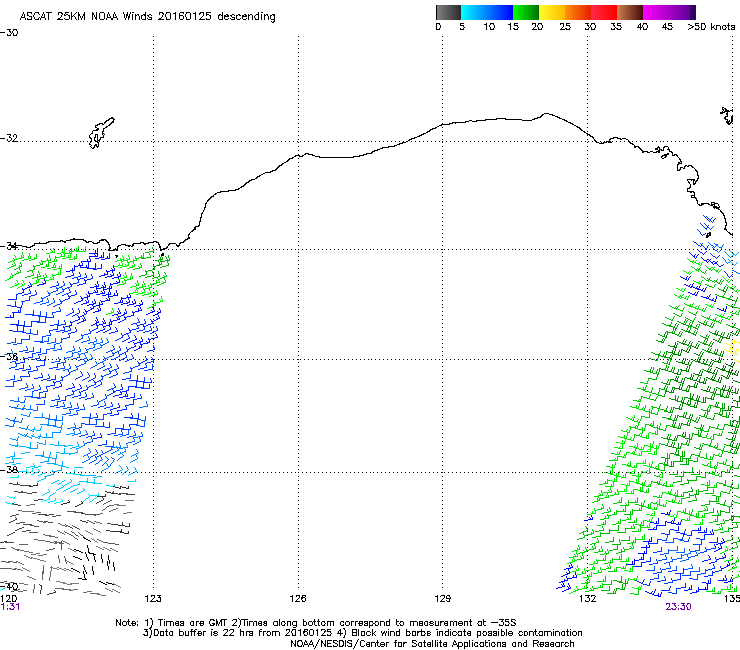Click the 126 longitude label
This screenshot has height=650, width=740.
(298, 599)
